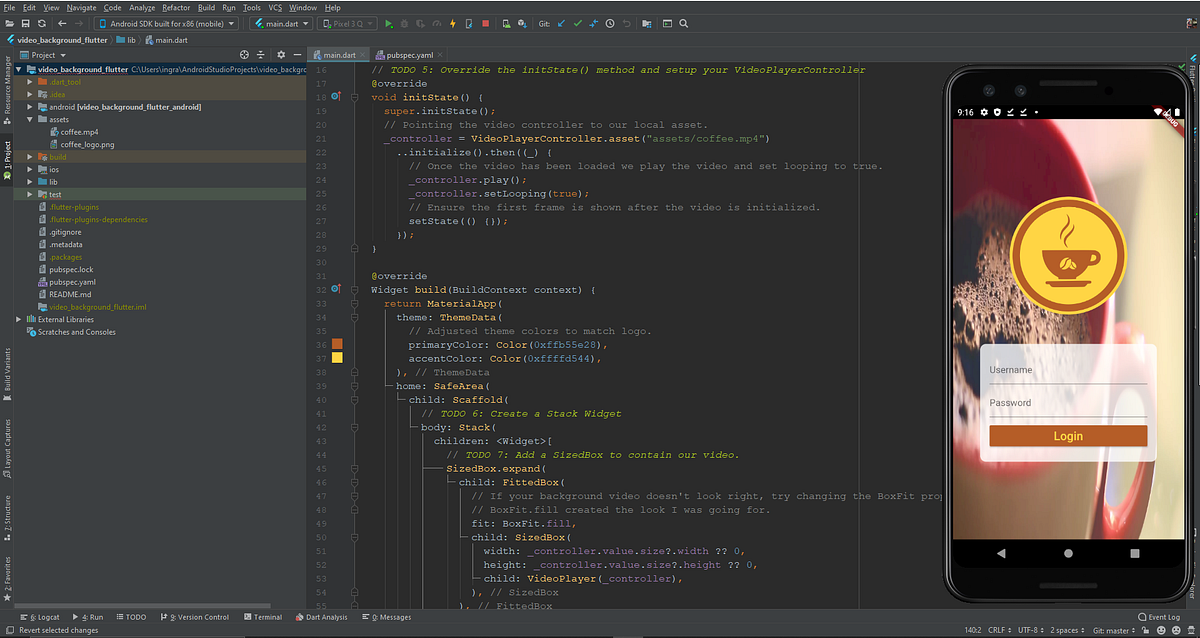Screen dimensions: 1200x638
Task: Click the locate current file crosshair icon
Action: pyautogui.click(x=245, y=55)
